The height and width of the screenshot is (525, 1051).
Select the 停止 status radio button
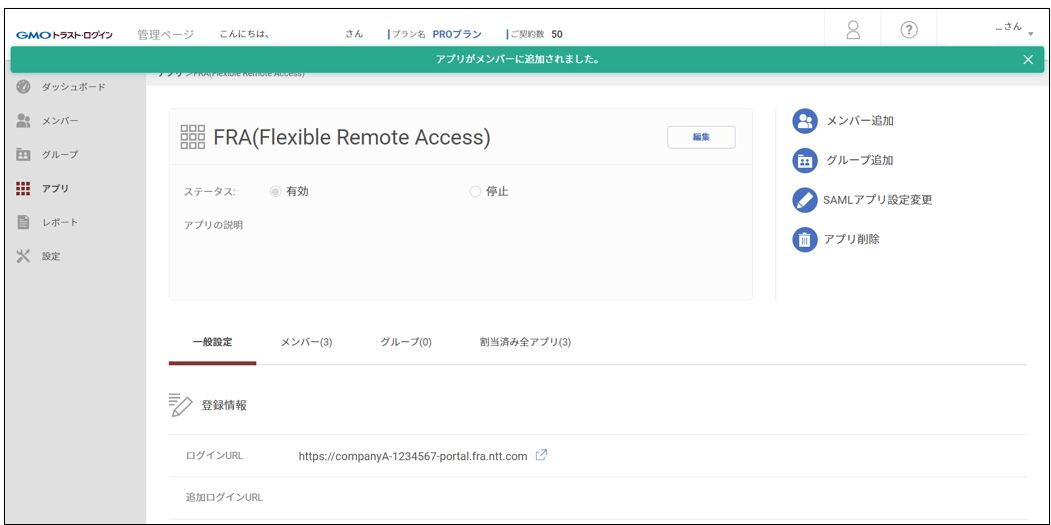[x=475, y=192]
